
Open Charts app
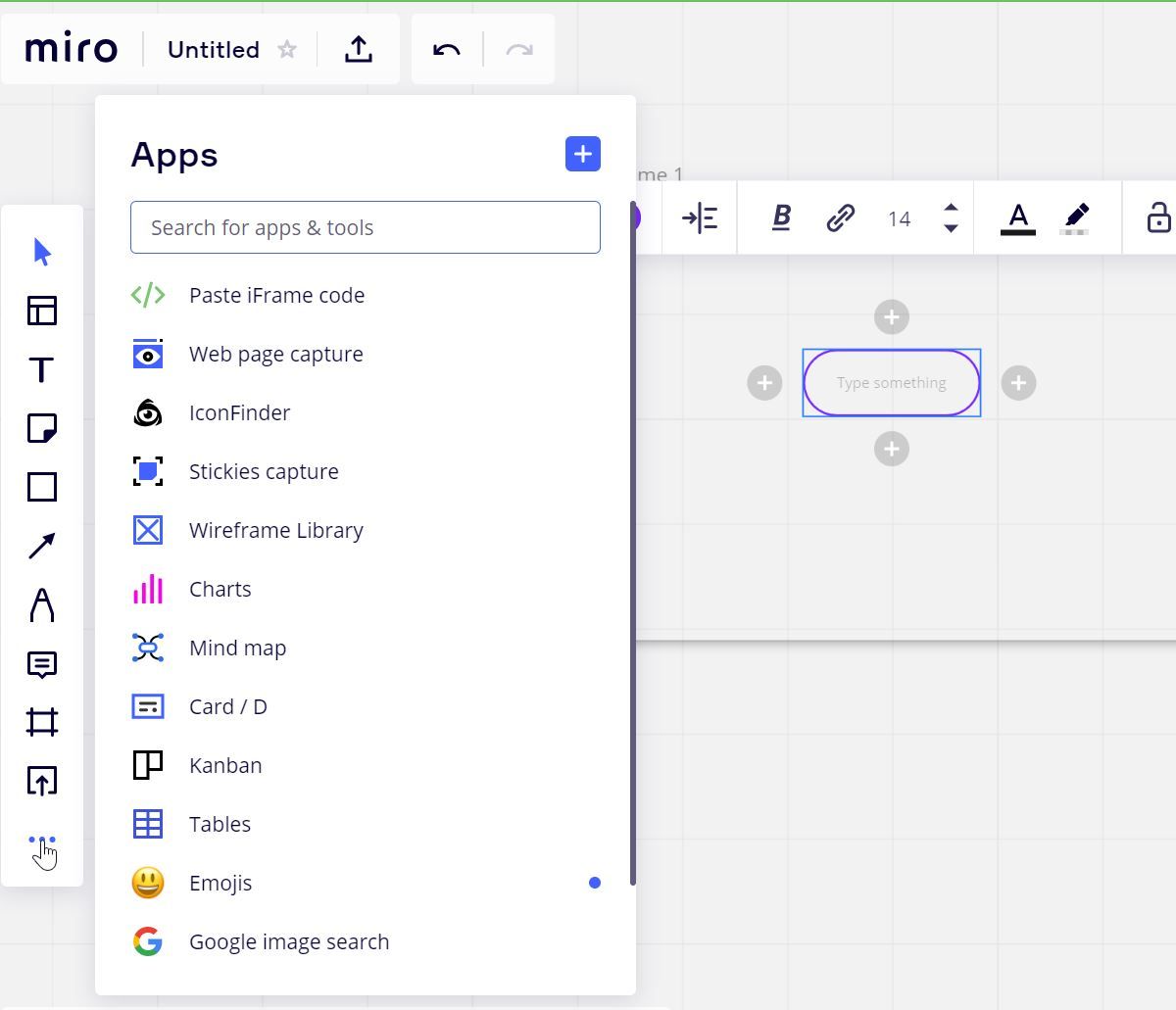pyautogui.click(x=366, y=589)
